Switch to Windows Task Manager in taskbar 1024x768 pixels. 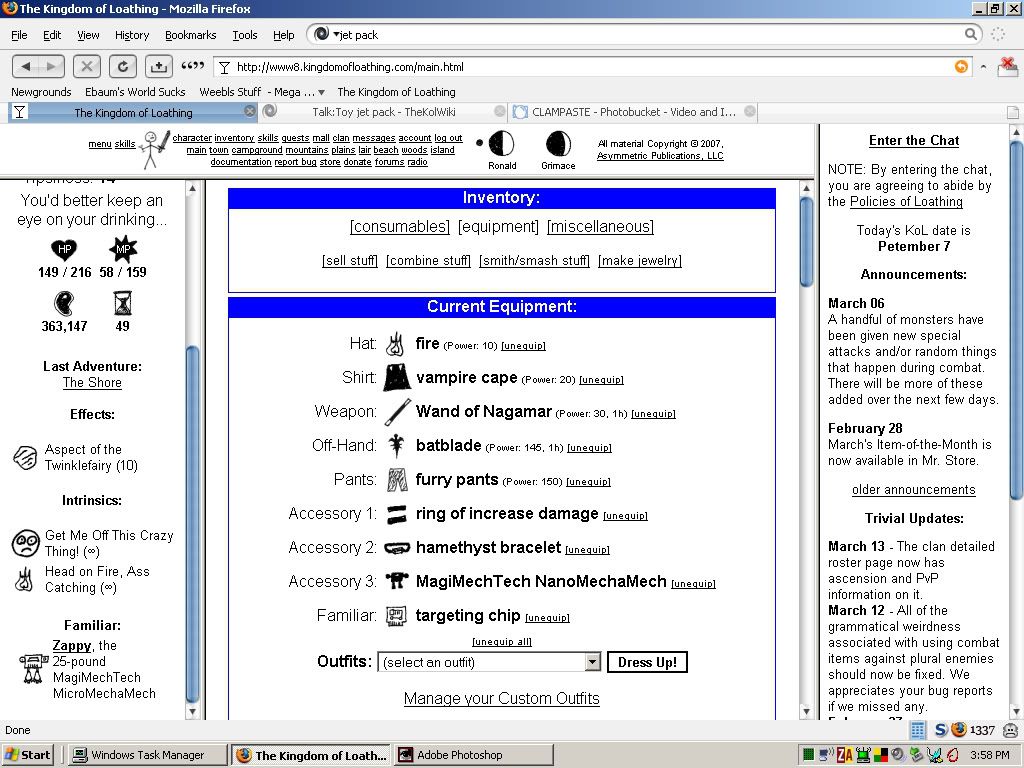click(x=148, y=755)
